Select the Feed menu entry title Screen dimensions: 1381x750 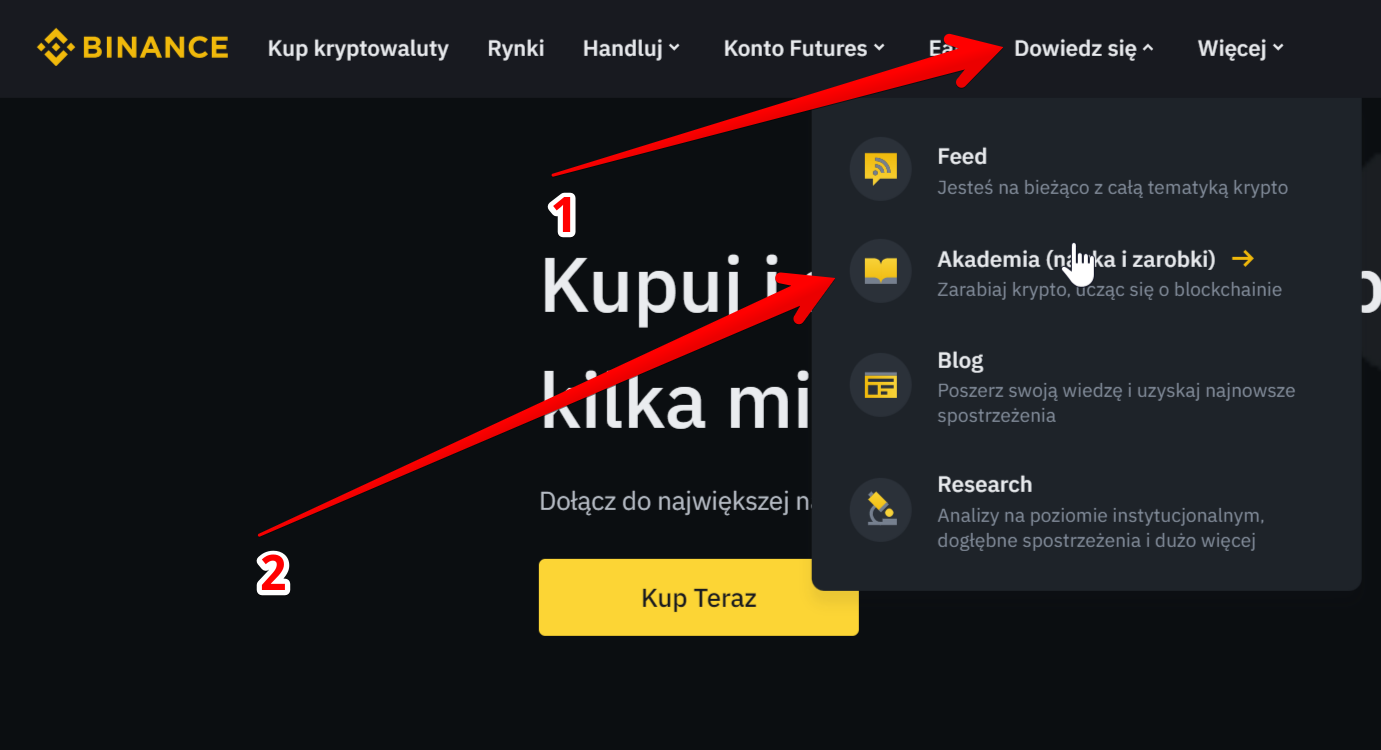point(962,156)
